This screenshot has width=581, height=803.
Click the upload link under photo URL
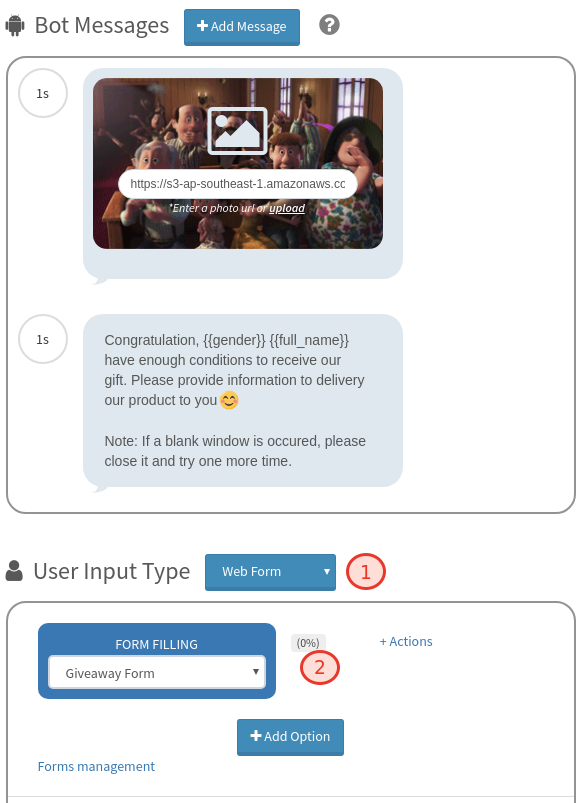tap(287, 208)
